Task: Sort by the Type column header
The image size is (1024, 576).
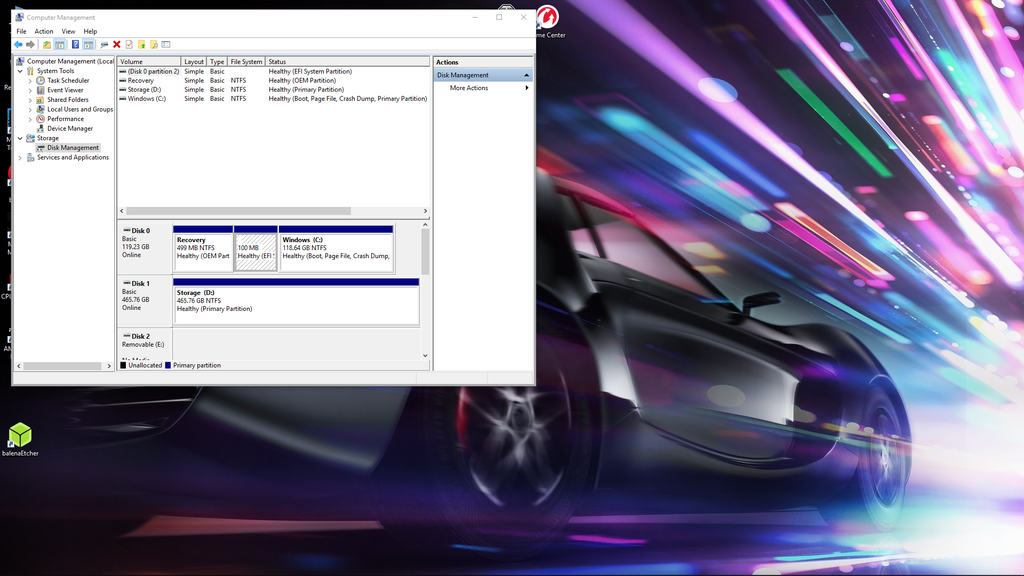Action: point(217,61)
